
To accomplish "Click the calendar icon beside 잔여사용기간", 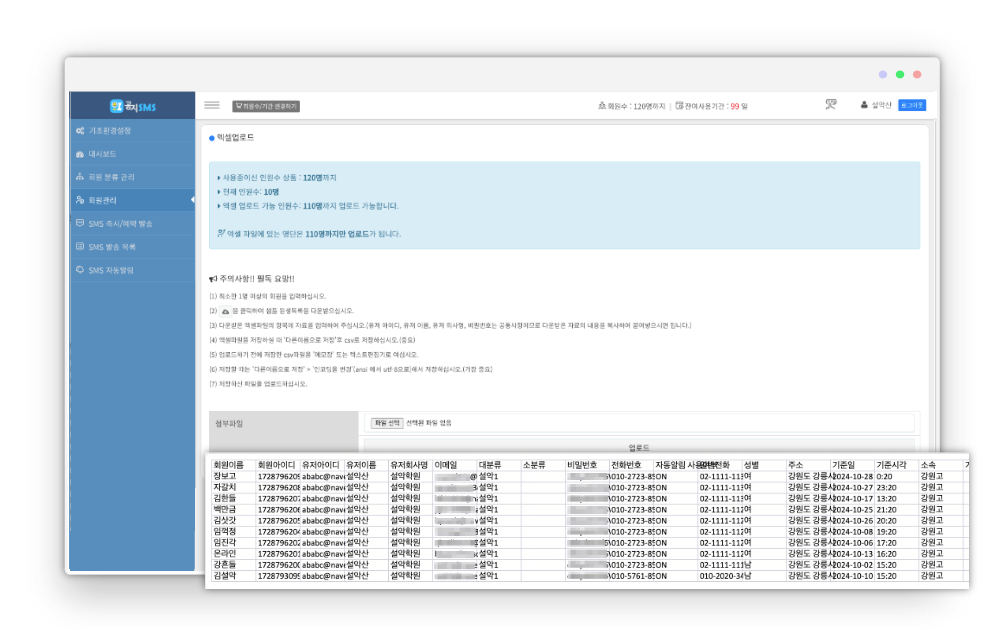I will (679, 105).
